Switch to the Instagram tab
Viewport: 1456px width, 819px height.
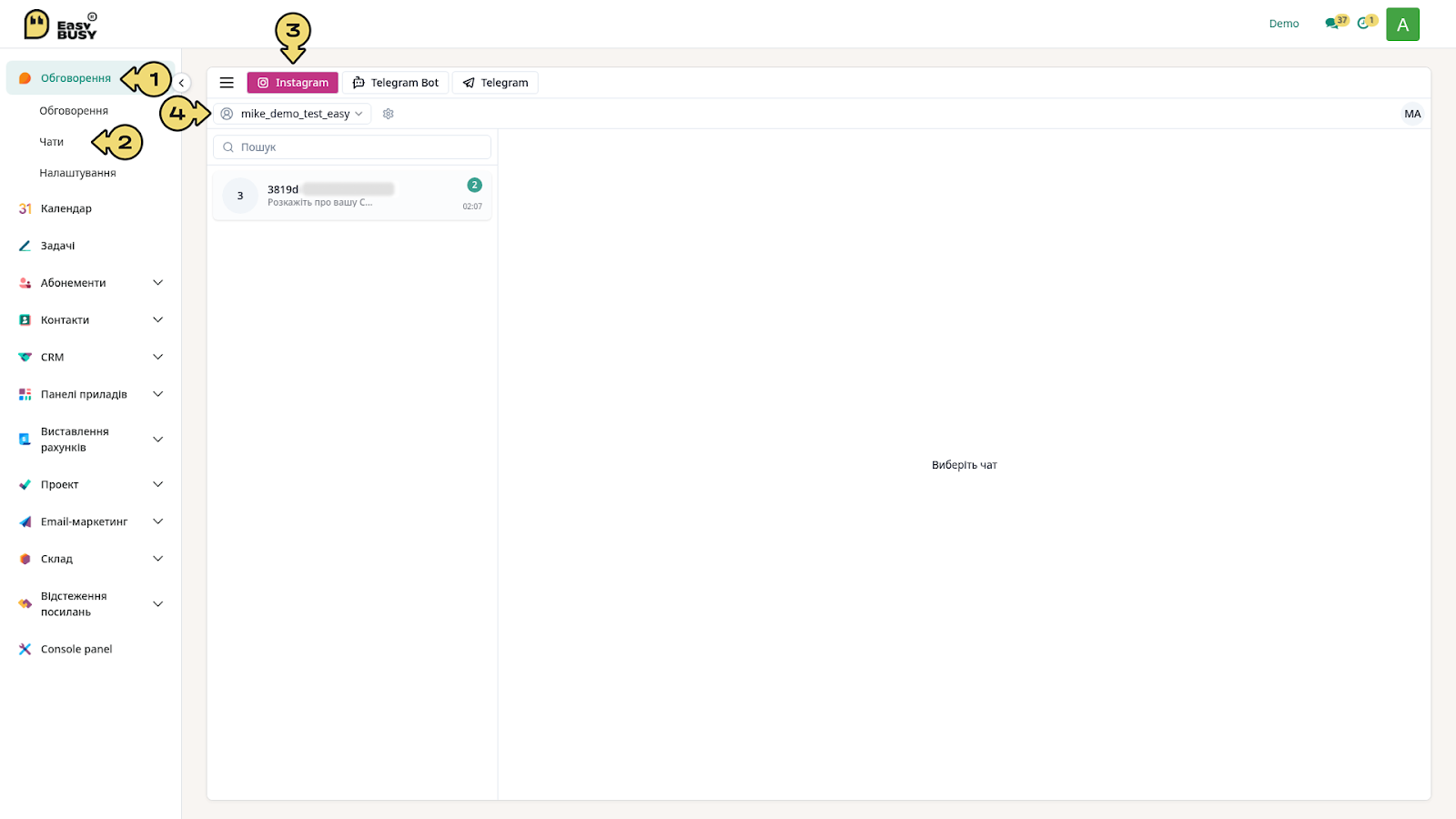(292, 83)
